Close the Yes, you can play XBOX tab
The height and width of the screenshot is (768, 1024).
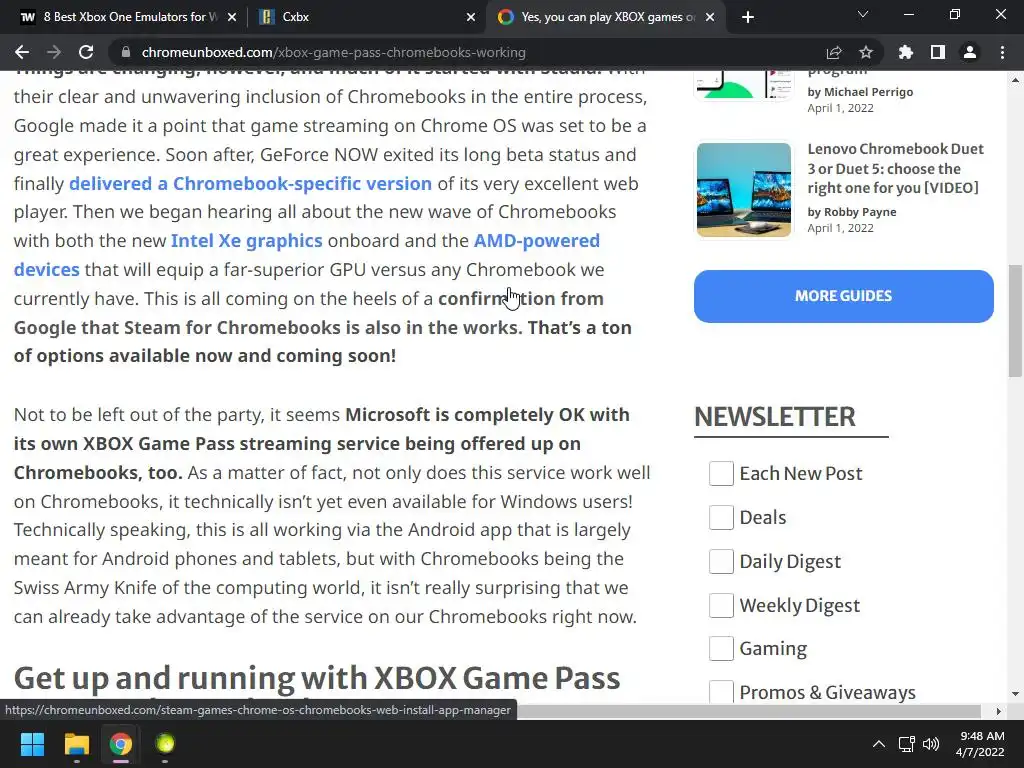pos(711,17)
